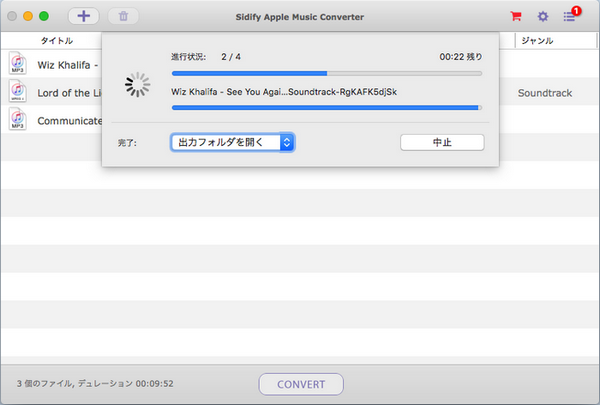Click the Soundtrack genre cell
Viewport: 600px width, 405px height.
545,93
